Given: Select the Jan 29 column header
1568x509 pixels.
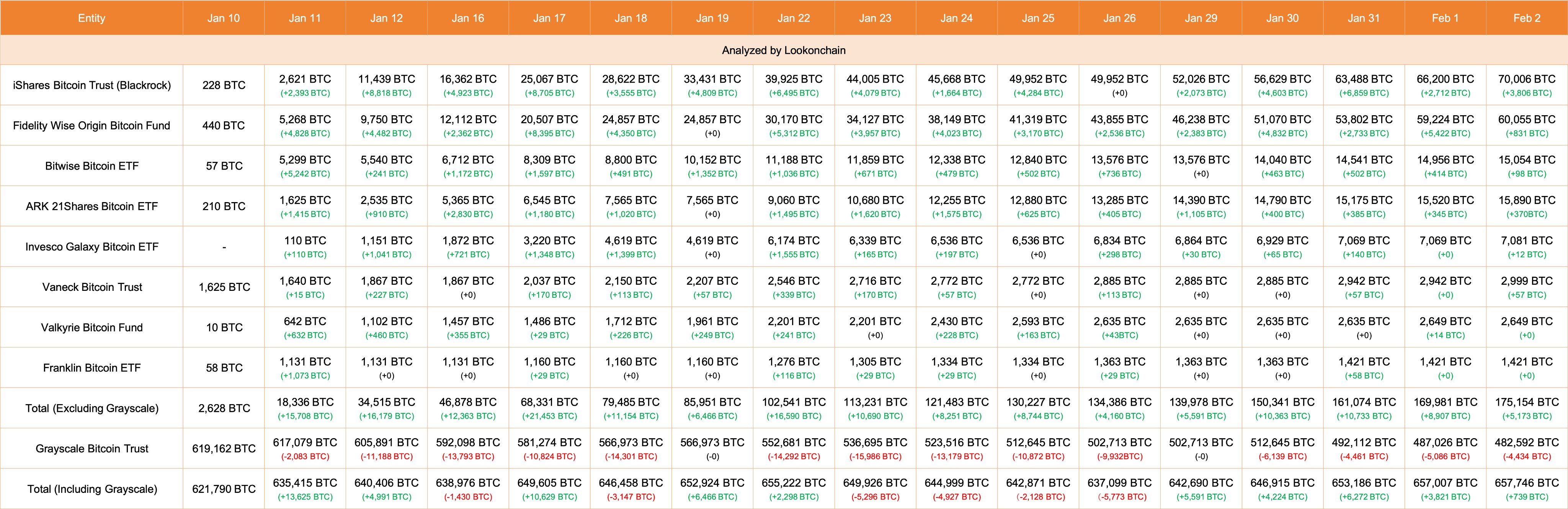Looking at the screenshot, I should (1201, 18).
